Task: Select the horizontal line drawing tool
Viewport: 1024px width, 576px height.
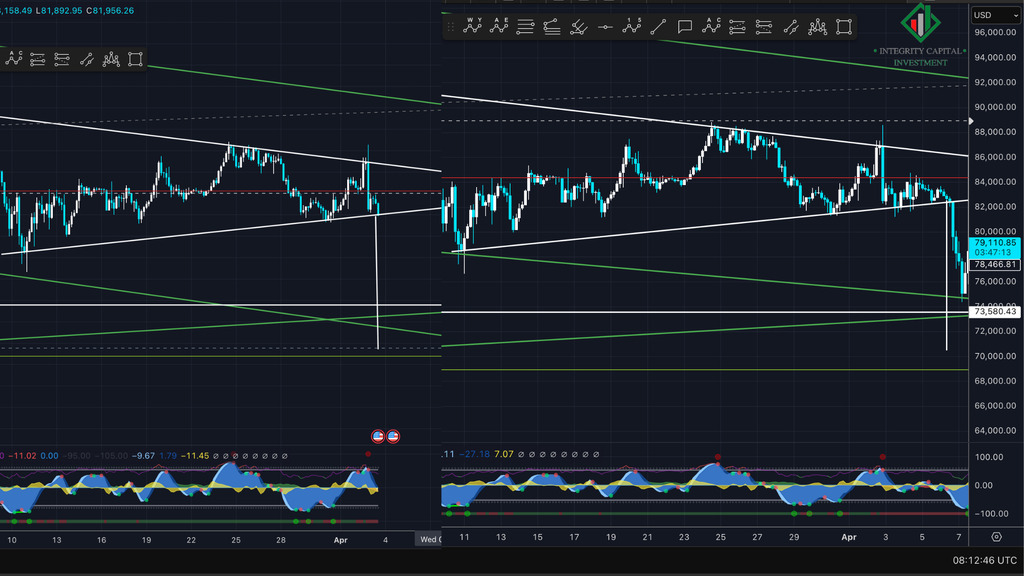Action: point(604,27)
